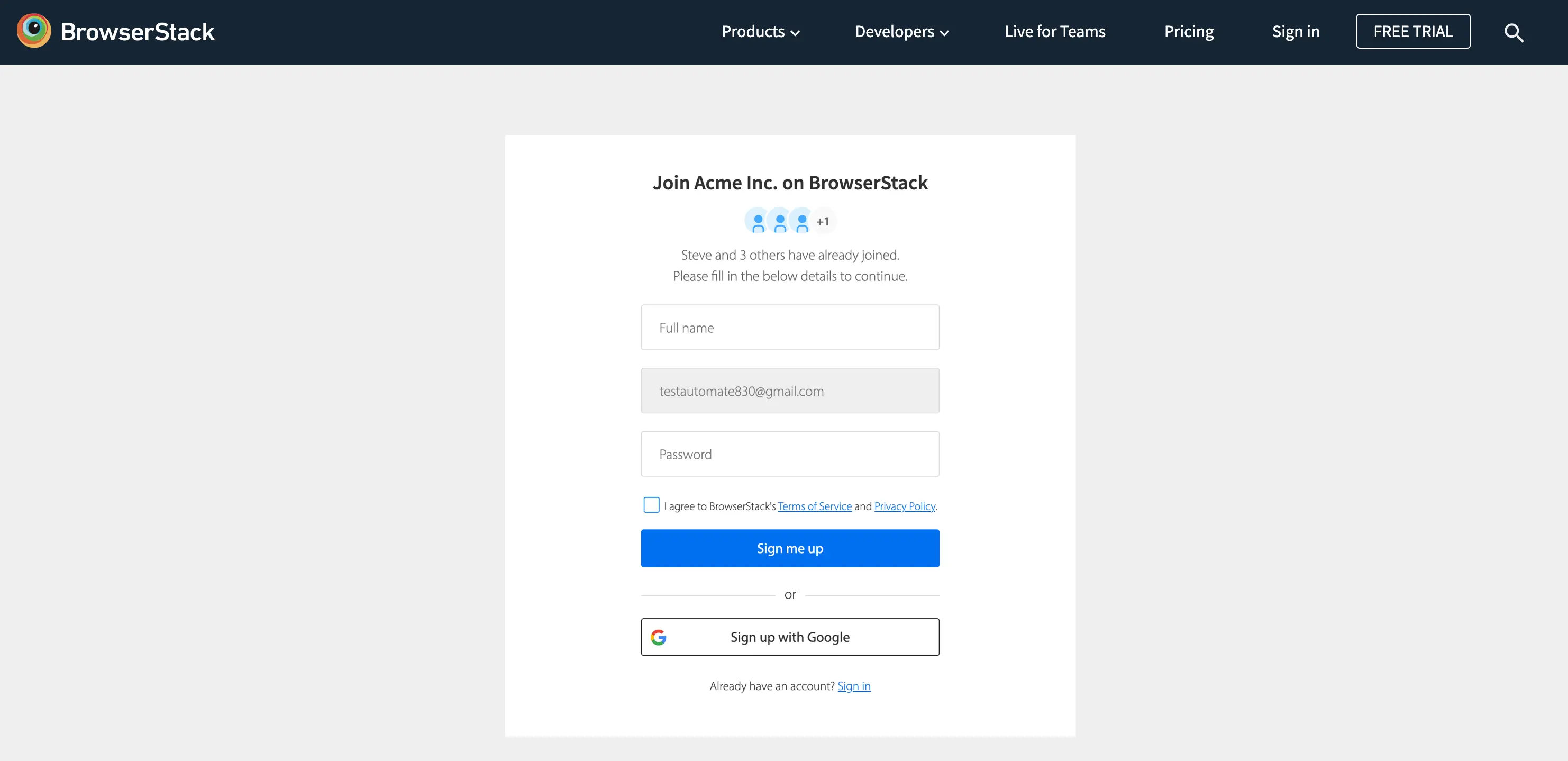1568x761 pixels.
Task: Expand the Developers dropdown menu
Action: point(901,32)
